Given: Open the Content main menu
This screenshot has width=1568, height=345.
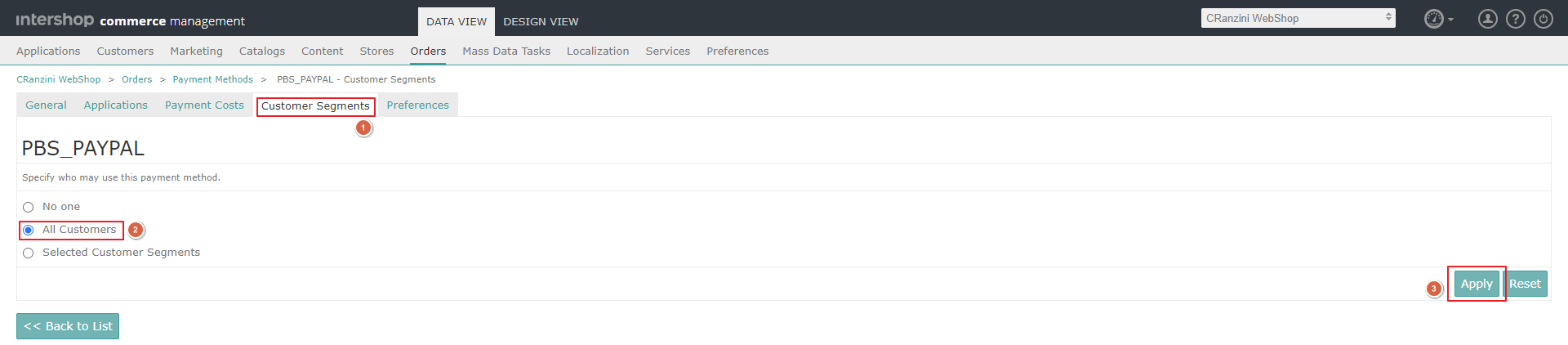Looking at the screenshot, I should coord(323,51).
